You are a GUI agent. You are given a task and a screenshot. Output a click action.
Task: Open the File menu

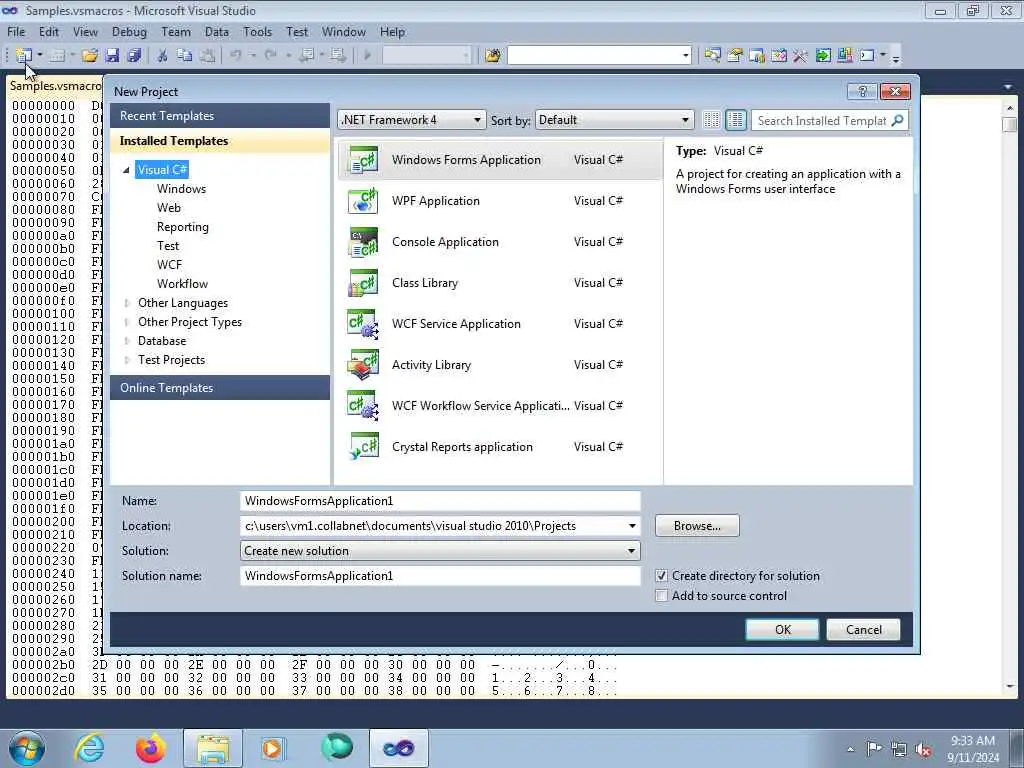(16, 32)
